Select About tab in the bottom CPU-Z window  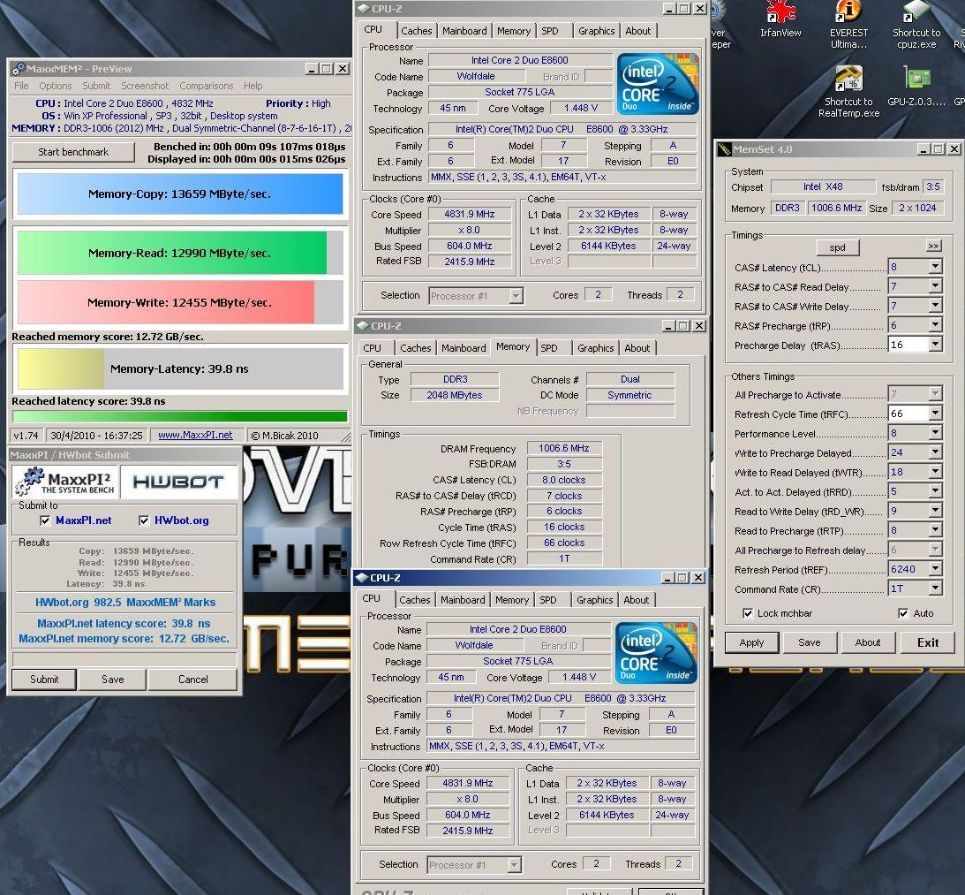(636, 600)
